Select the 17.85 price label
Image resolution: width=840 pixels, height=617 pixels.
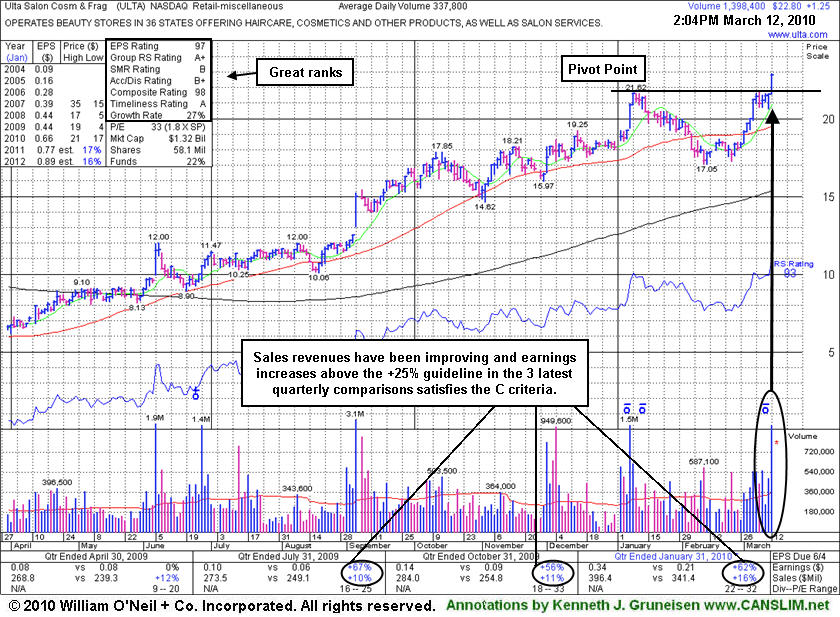click(x=442, y=146)
